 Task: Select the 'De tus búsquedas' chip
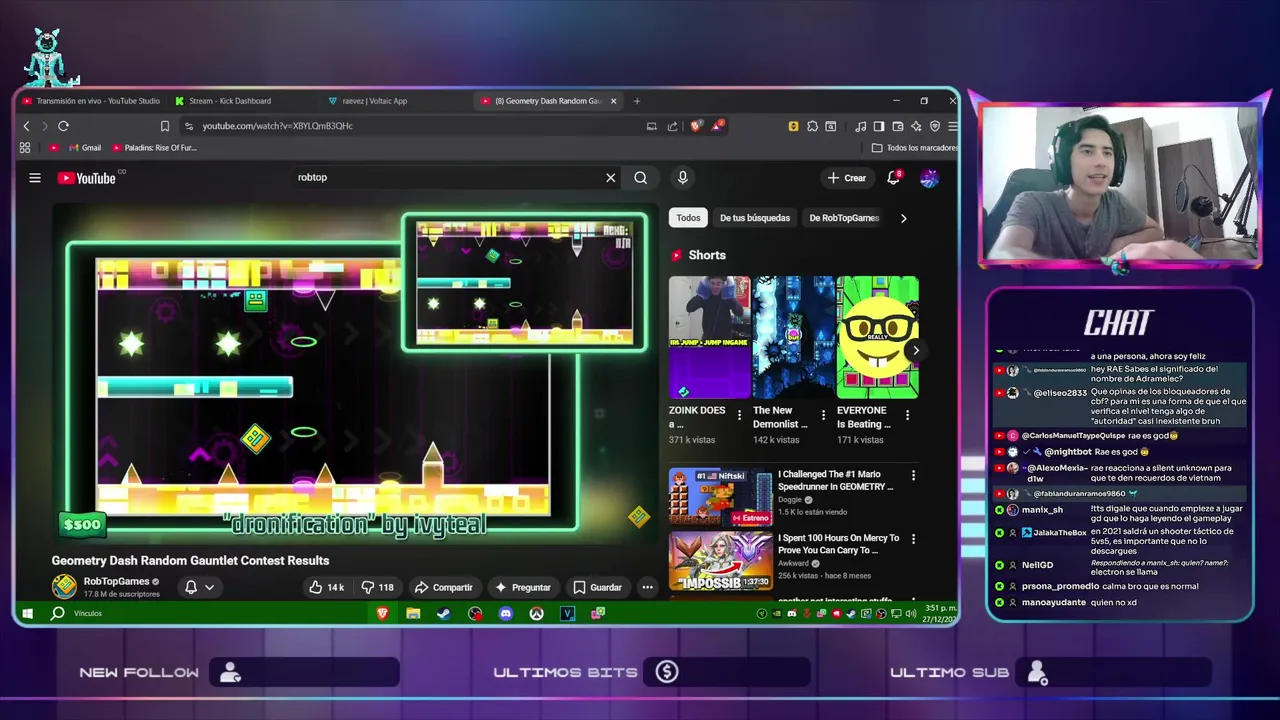coord(755,218)
